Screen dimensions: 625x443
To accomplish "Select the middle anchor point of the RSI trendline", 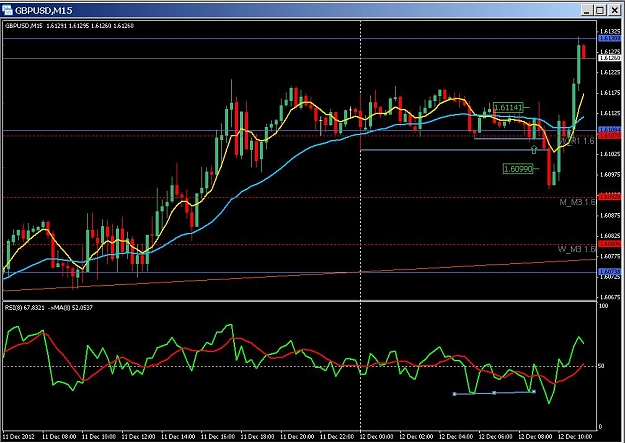I will click(x=494, y=393).
